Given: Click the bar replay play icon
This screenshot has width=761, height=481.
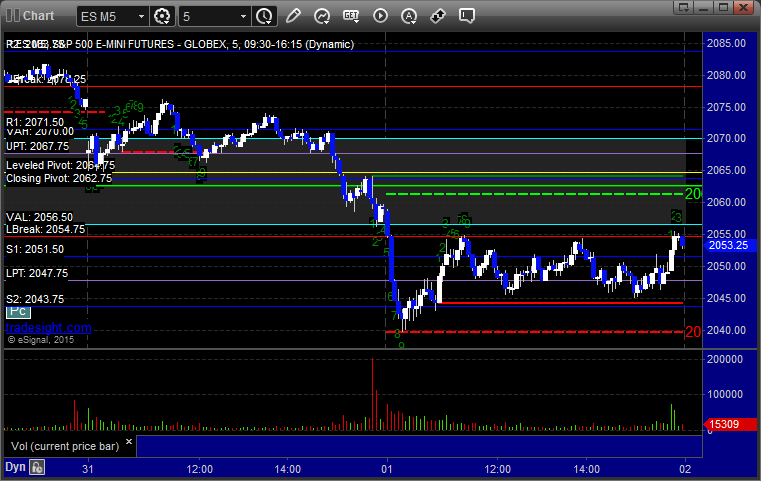Looking at the screenshot, I should click(x=380, y=16).
